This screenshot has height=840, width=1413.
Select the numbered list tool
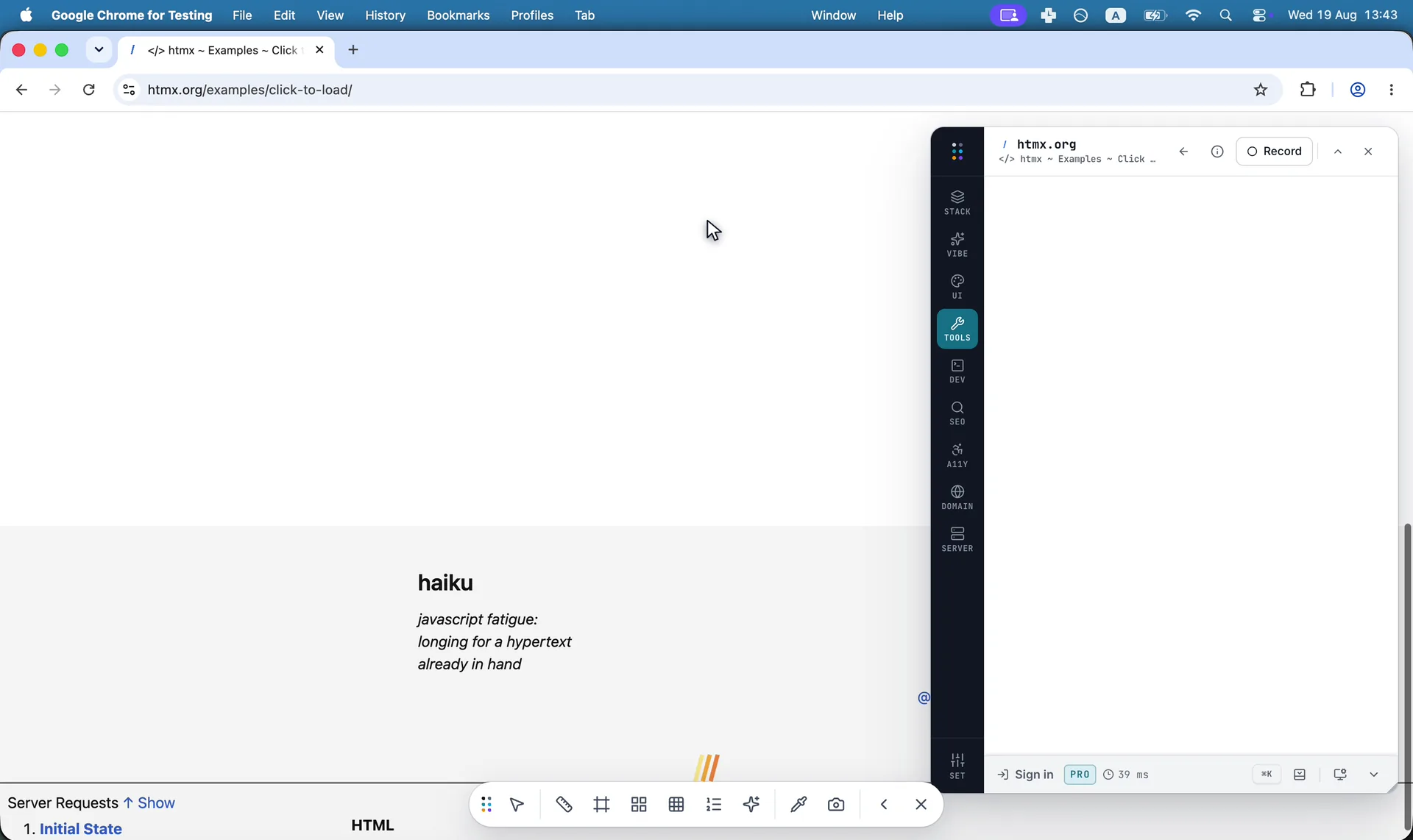714,804
